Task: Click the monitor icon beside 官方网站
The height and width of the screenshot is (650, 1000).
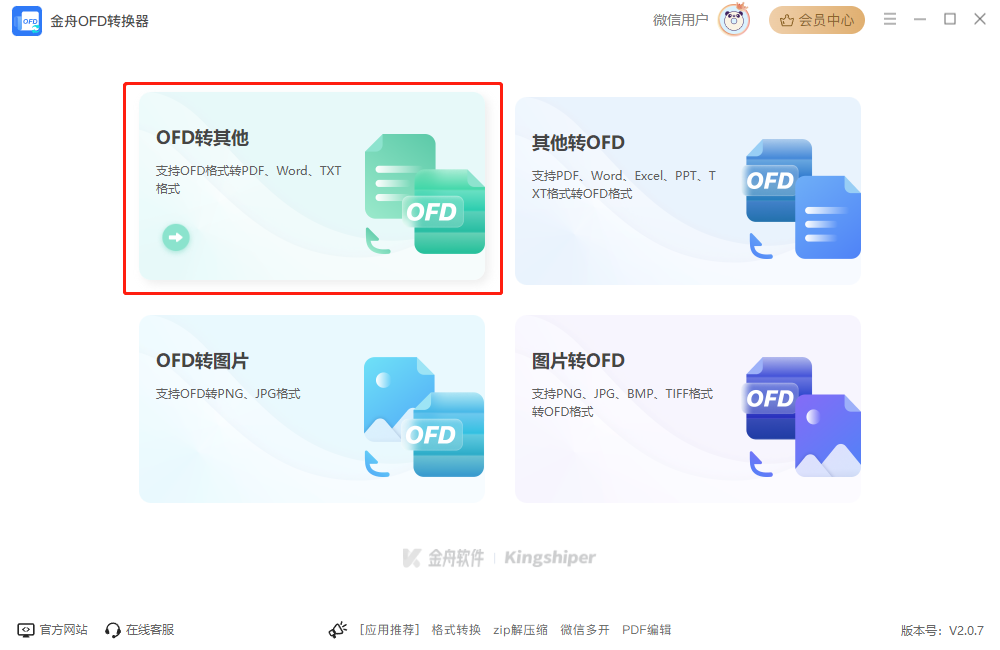Action: tap(26, 630)
